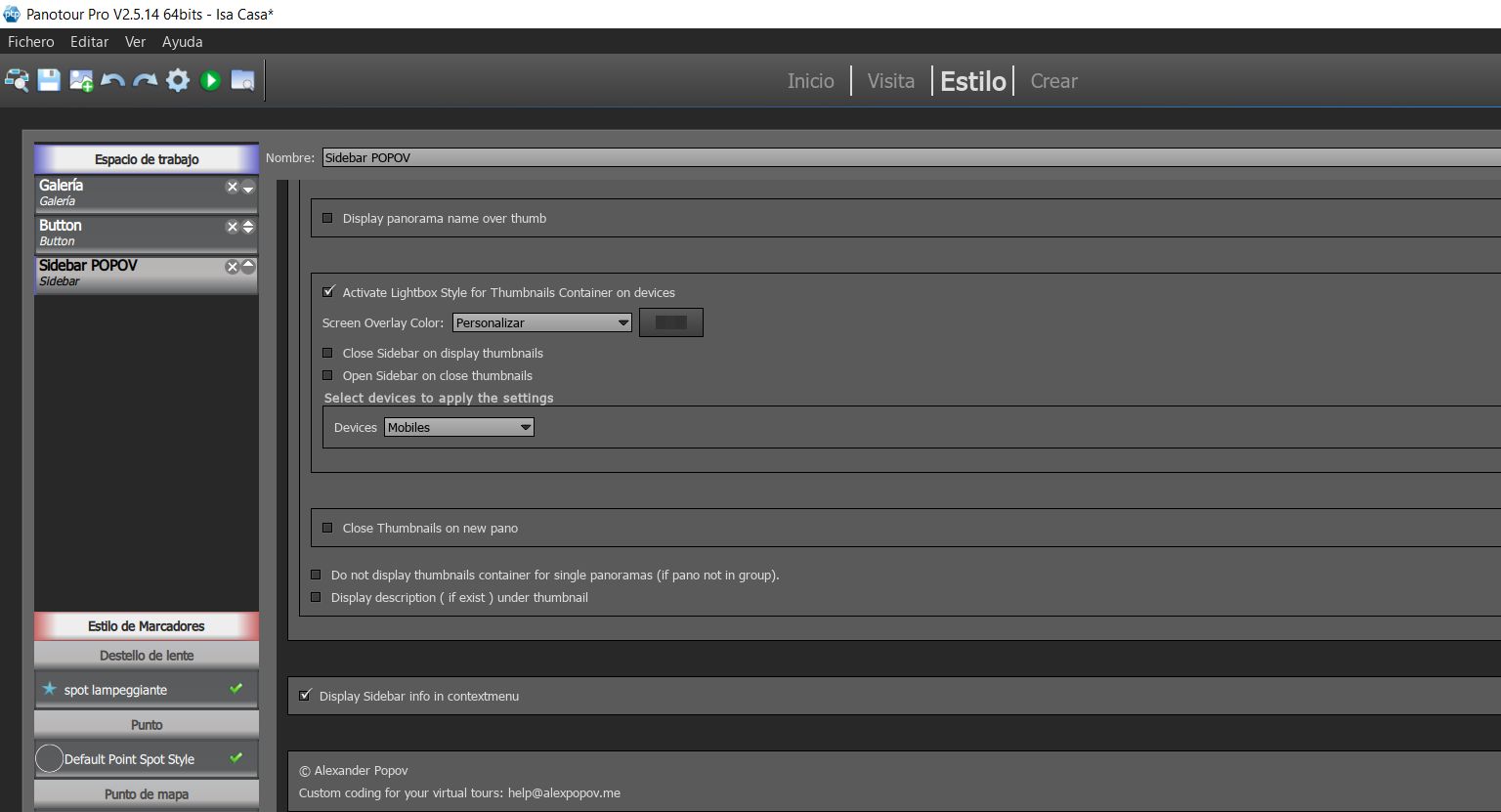Open the output folder browse icon

(242, 81)
